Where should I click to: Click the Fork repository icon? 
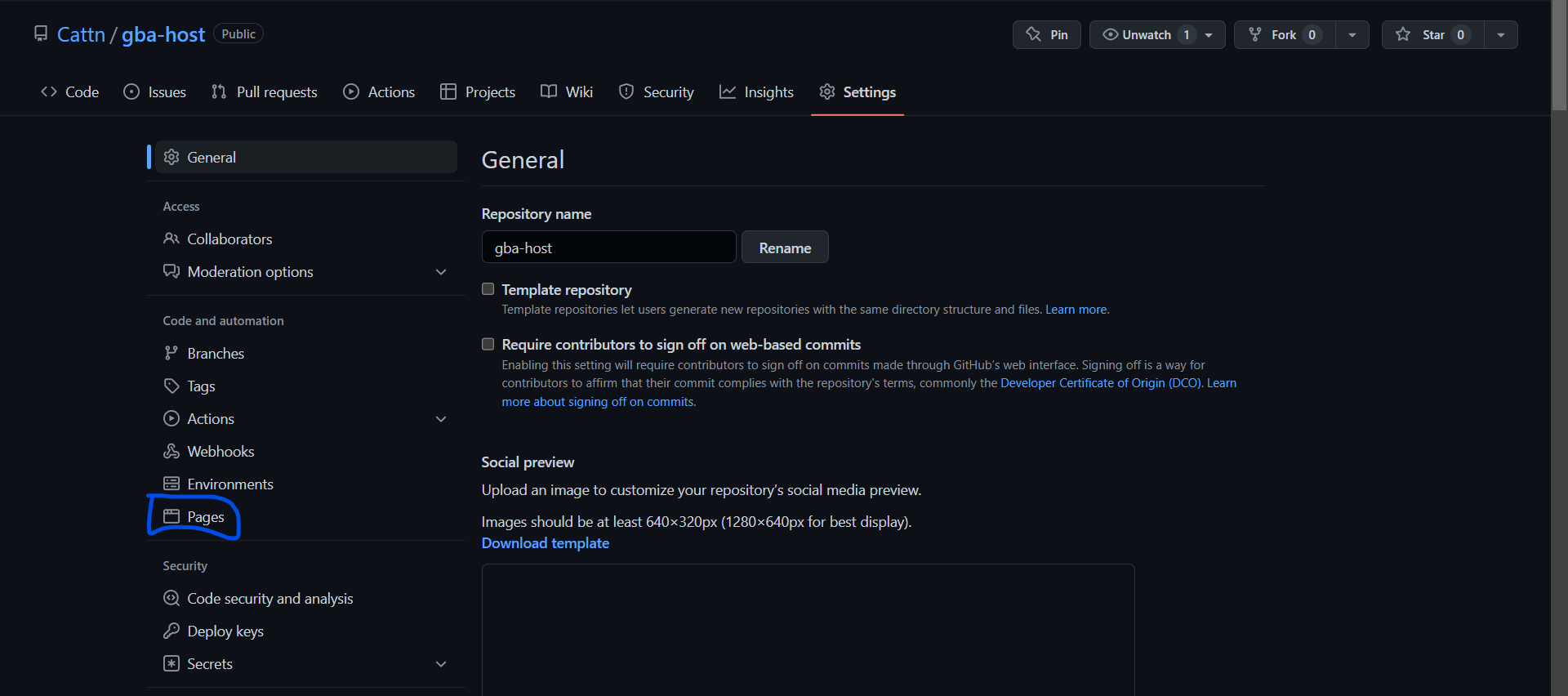pos(1255,34)
